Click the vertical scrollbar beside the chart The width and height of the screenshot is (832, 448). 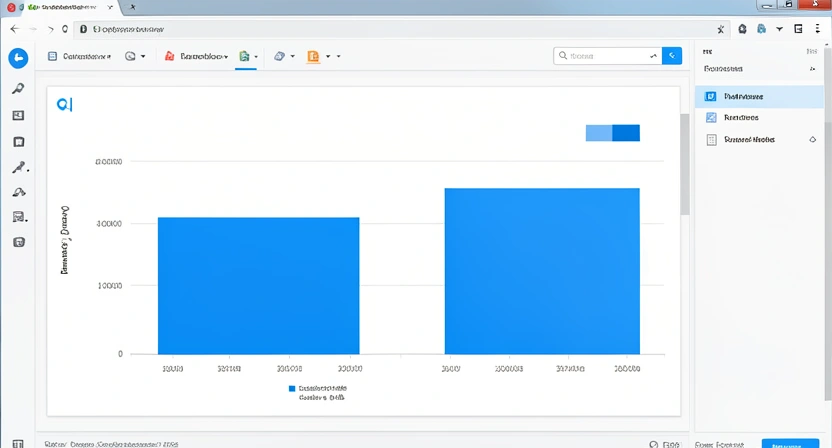[685, 165]
